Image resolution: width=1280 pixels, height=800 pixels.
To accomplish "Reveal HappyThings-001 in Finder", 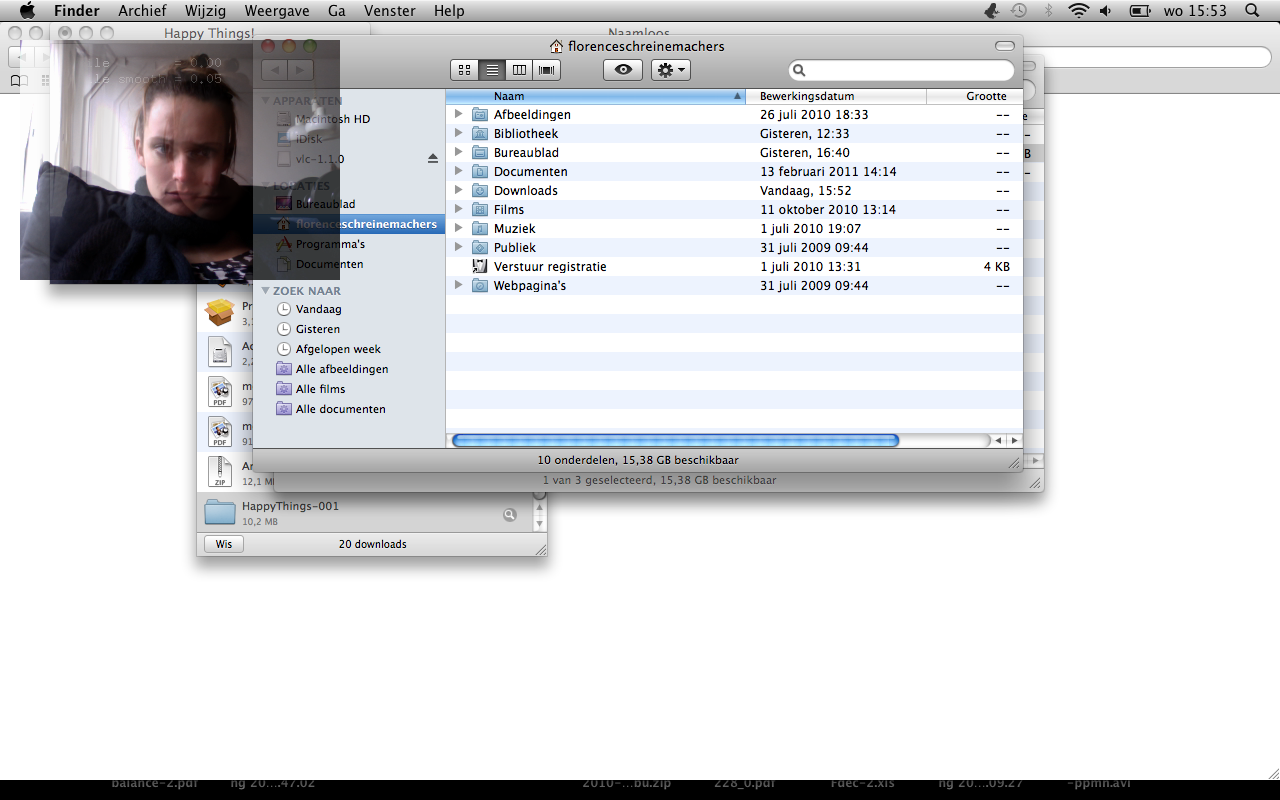I will [x=510, y=514].
